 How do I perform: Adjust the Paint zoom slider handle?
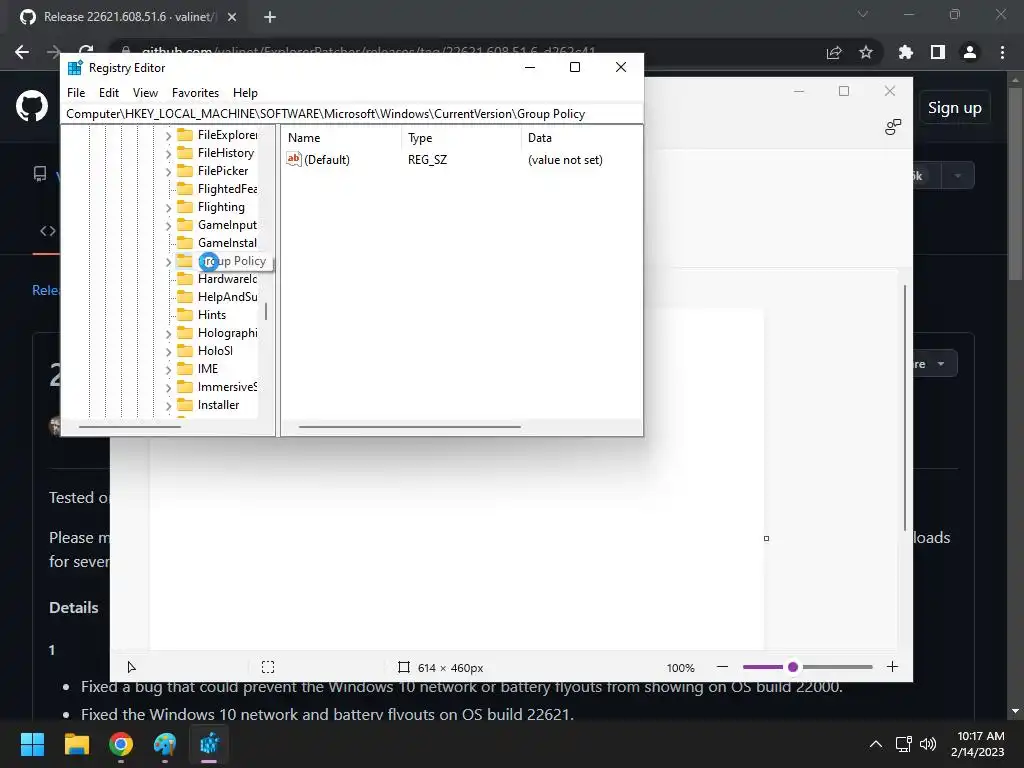(x=793, y=667)
